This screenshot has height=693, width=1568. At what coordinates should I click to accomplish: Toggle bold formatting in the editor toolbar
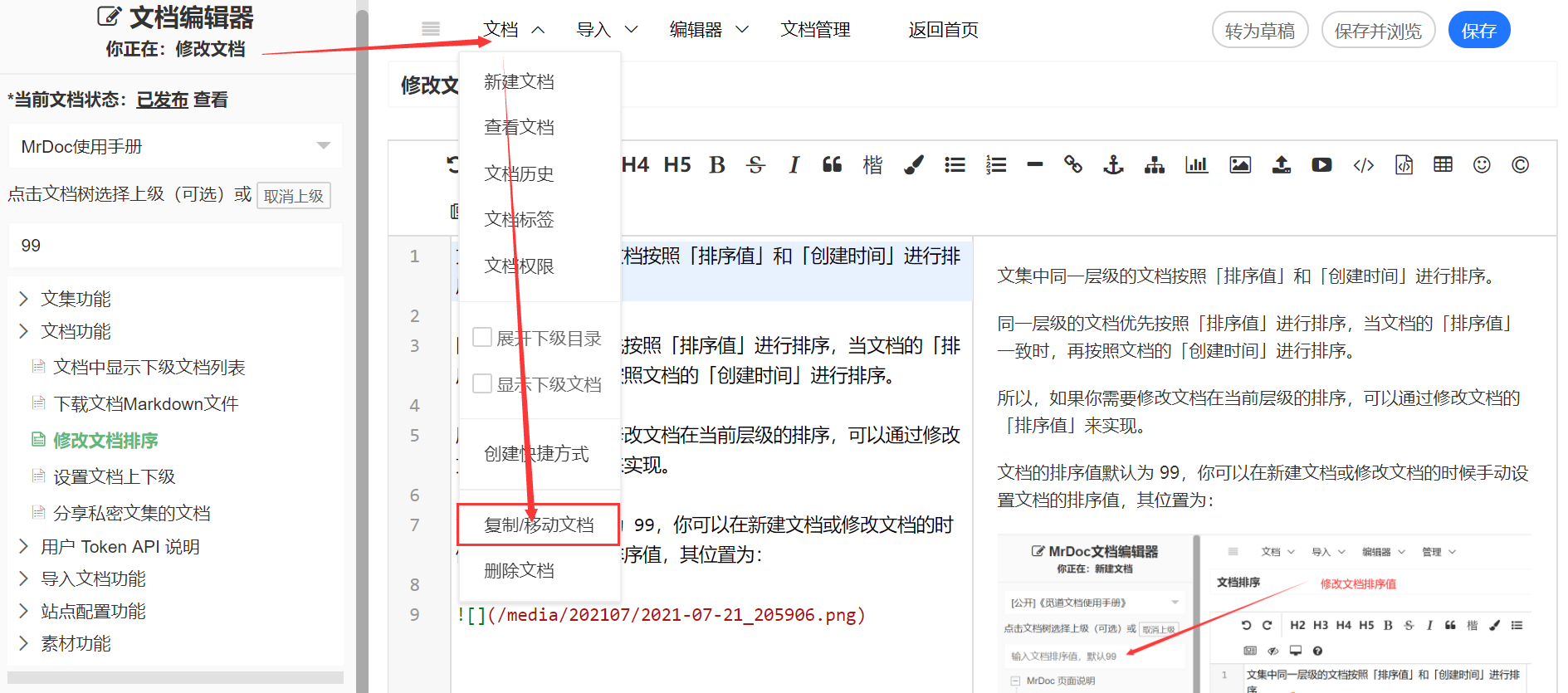tap(717, 165)
